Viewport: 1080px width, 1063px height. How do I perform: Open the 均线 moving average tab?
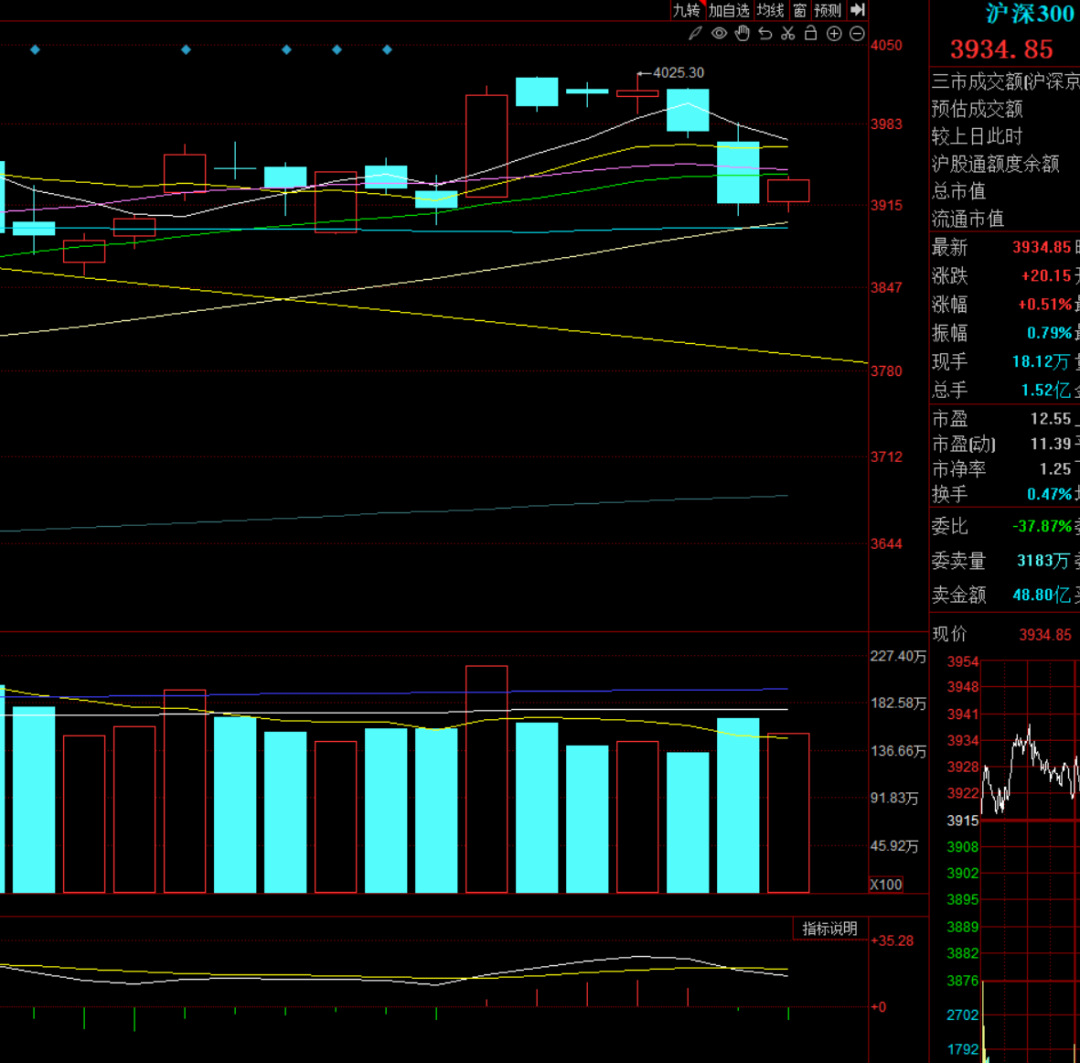coord(770,10)
